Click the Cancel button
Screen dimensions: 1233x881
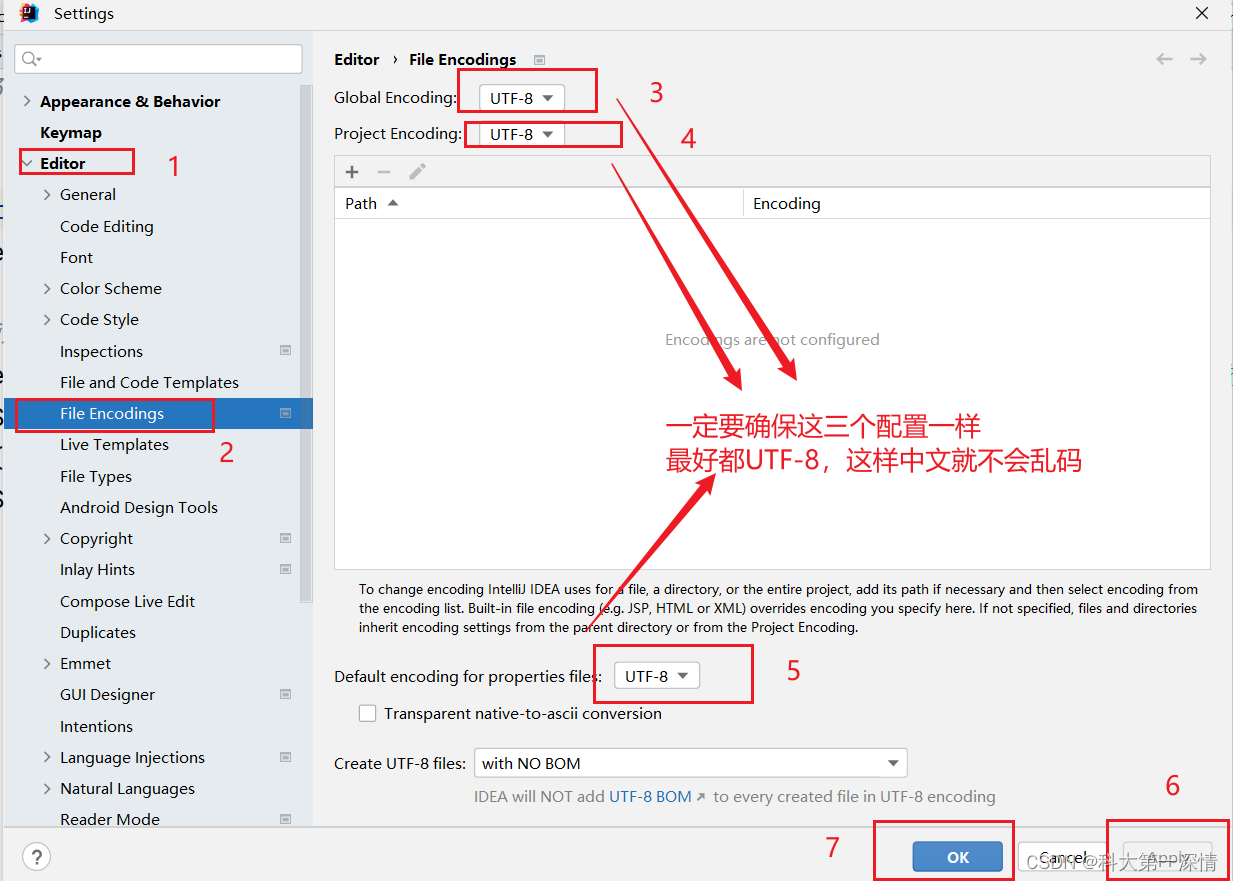coord(1062,857)
